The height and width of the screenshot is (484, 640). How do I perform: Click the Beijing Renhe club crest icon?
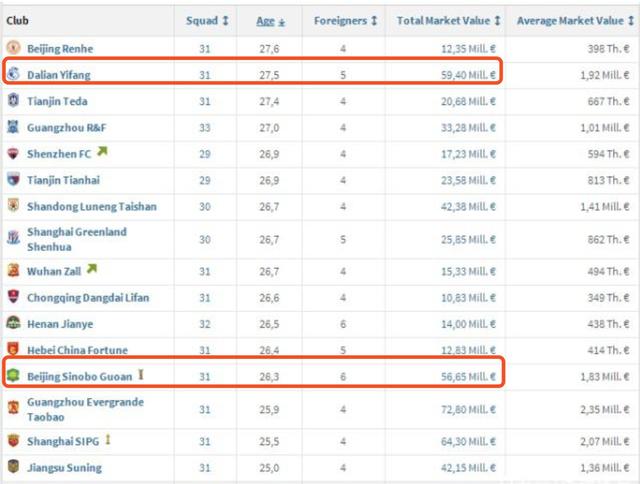[13, 48]
